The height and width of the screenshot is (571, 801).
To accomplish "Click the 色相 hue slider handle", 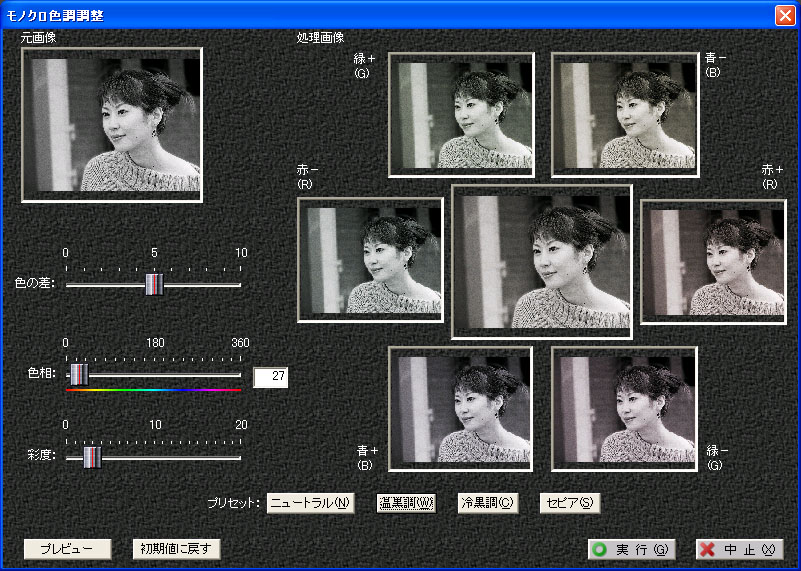I will coord(79,374).
